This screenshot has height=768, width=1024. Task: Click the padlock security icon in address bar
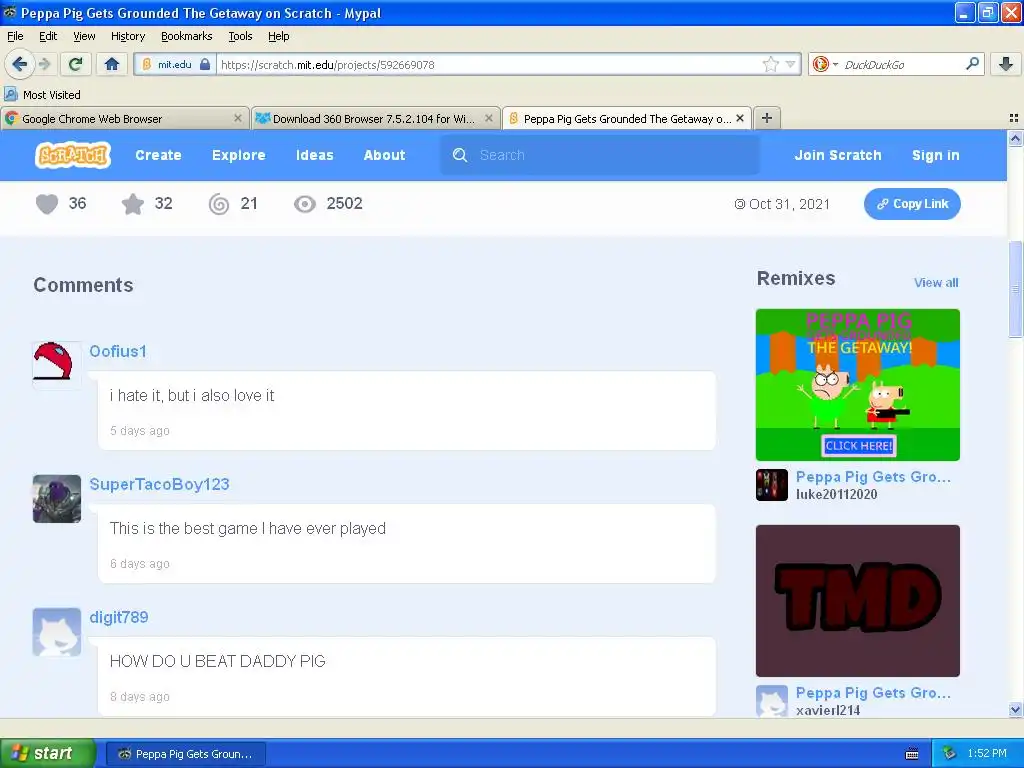205,64
